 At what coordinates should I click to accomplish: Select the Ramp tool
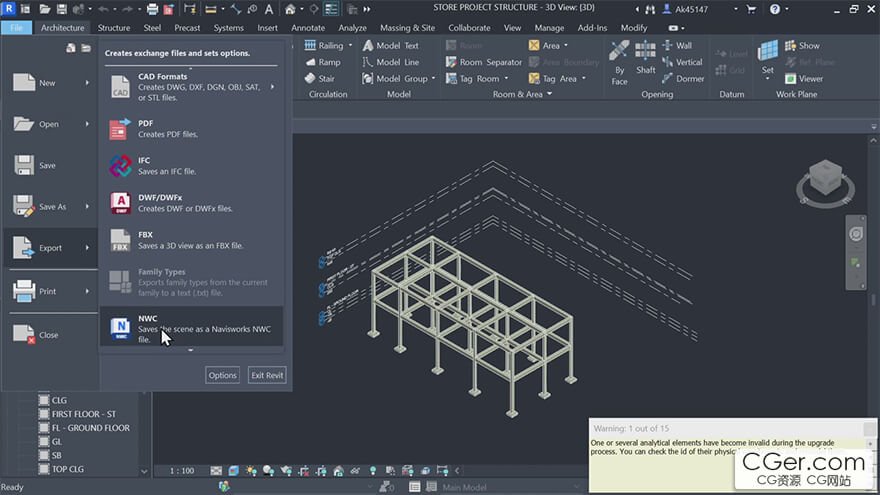323,62
